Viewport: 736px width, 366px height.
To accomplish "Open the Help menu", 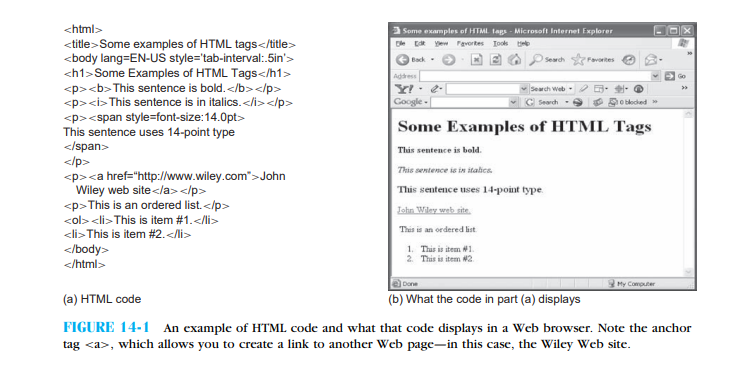I will 523,43.
